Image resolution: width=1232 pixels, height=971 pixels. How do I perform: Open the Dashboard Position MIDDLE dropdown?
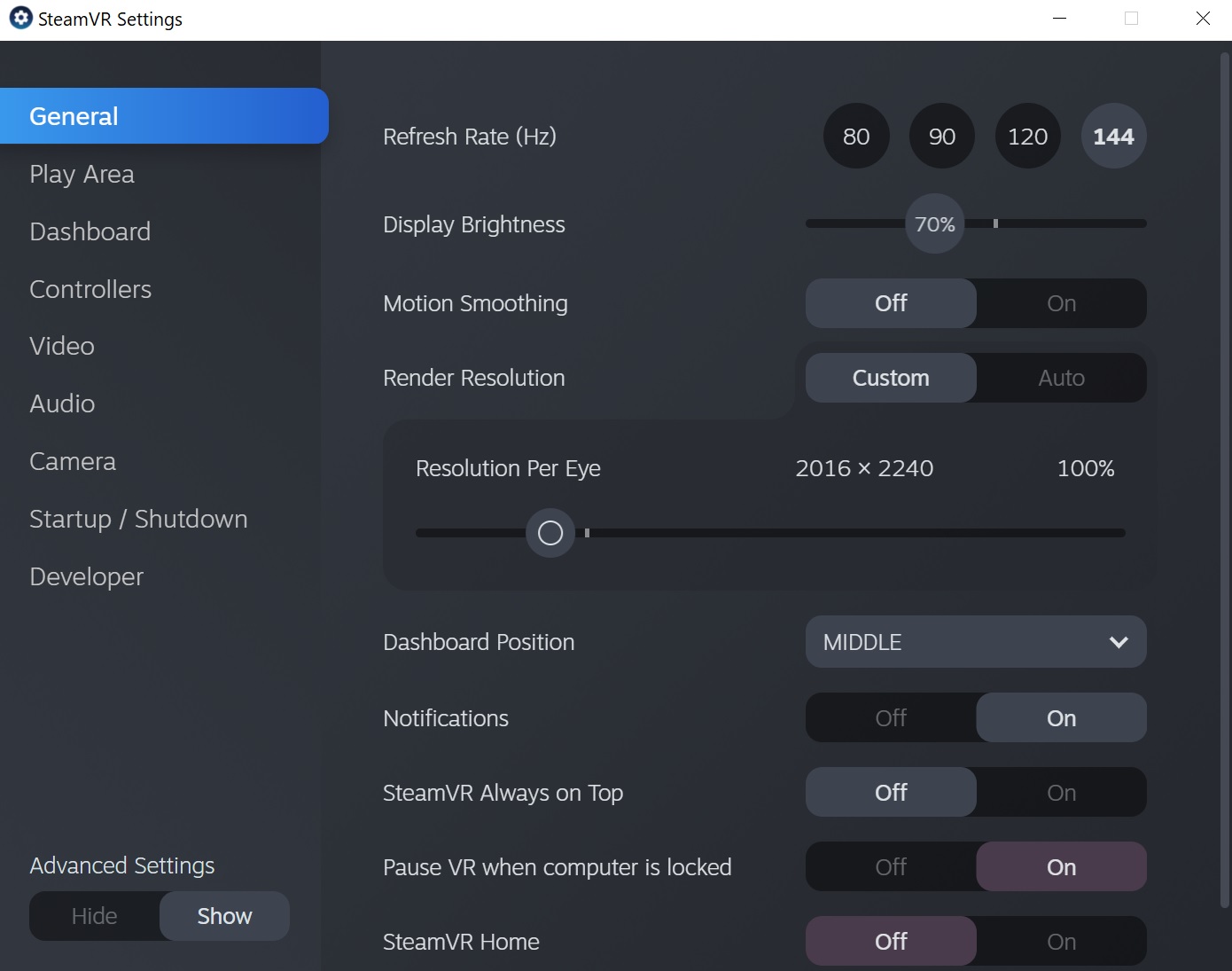pos(976,642)
